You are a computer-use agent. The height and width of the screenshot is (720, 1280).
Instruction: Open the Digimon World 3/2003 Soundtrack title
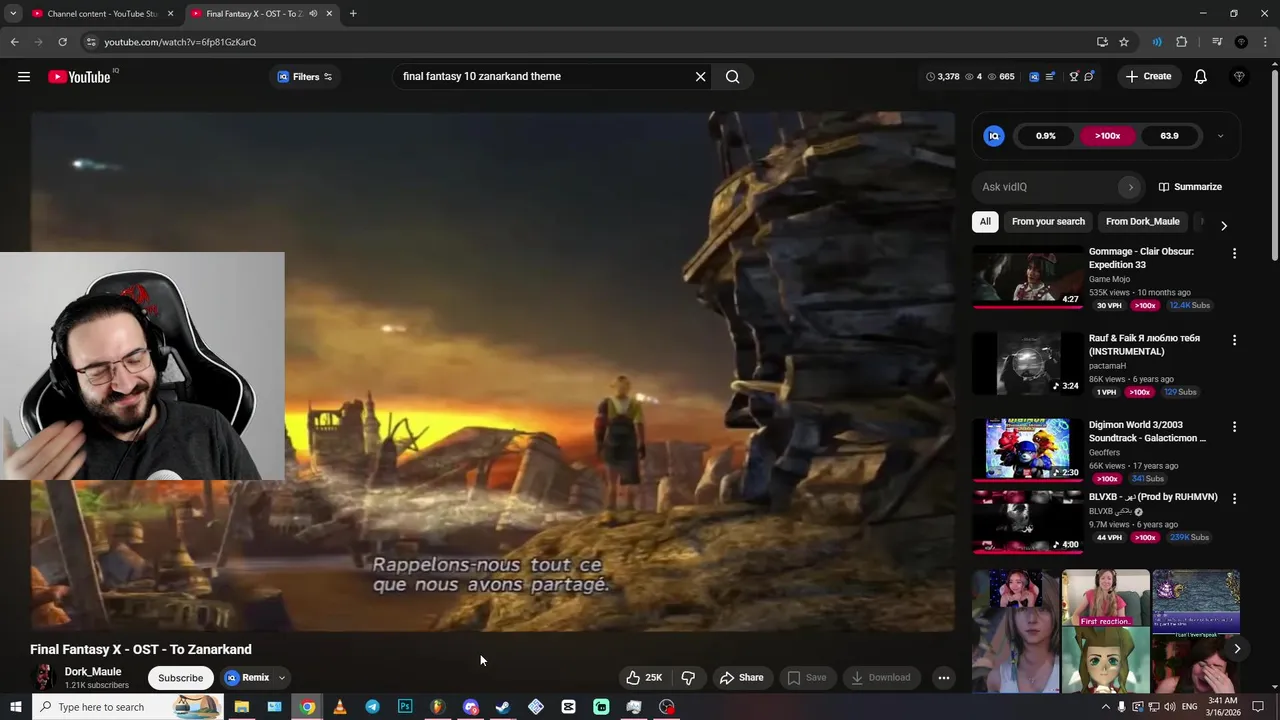point(1147,431)
